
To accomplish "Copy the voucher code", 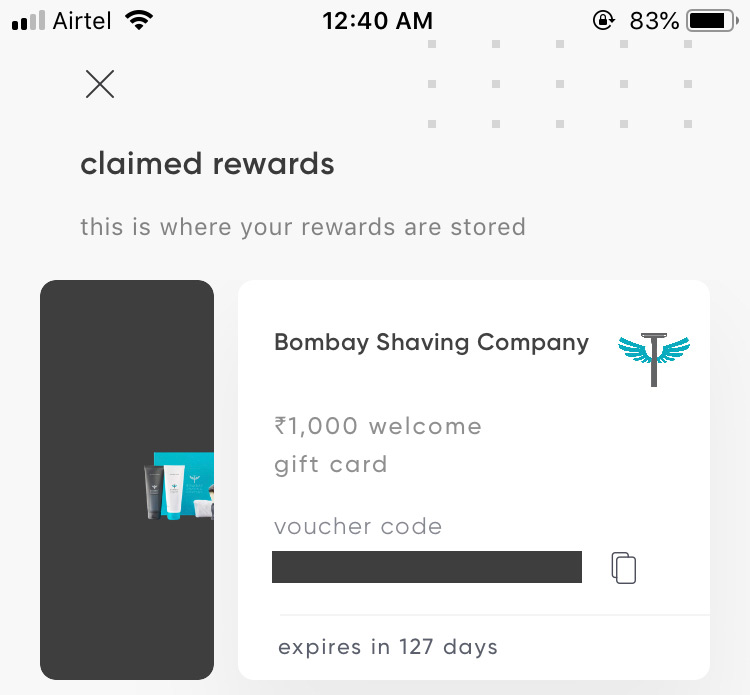I will [624, 568].
